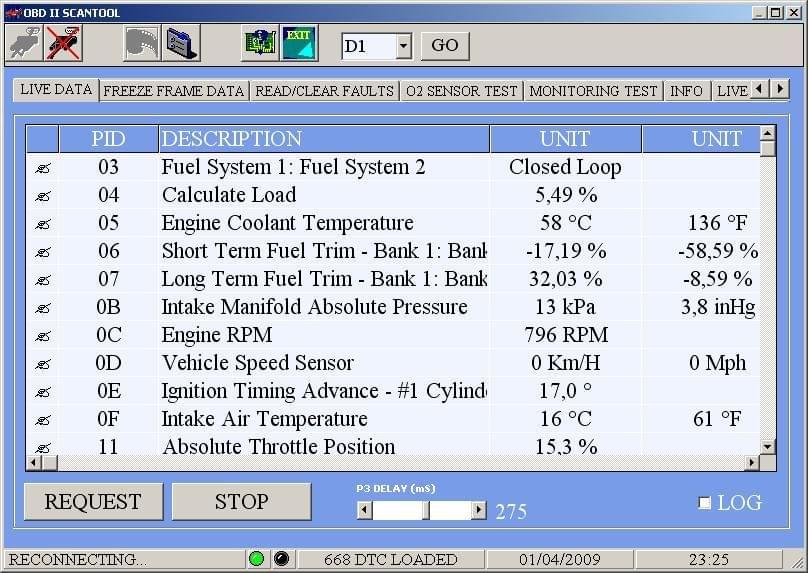Decrease P3 delay with left arrow

coord(364,511)
